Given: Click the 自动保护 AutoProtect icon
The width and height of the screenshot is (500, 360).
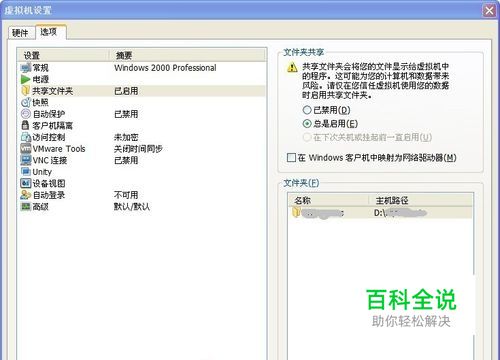Looking at the screenshot, I should coord(26,114).
